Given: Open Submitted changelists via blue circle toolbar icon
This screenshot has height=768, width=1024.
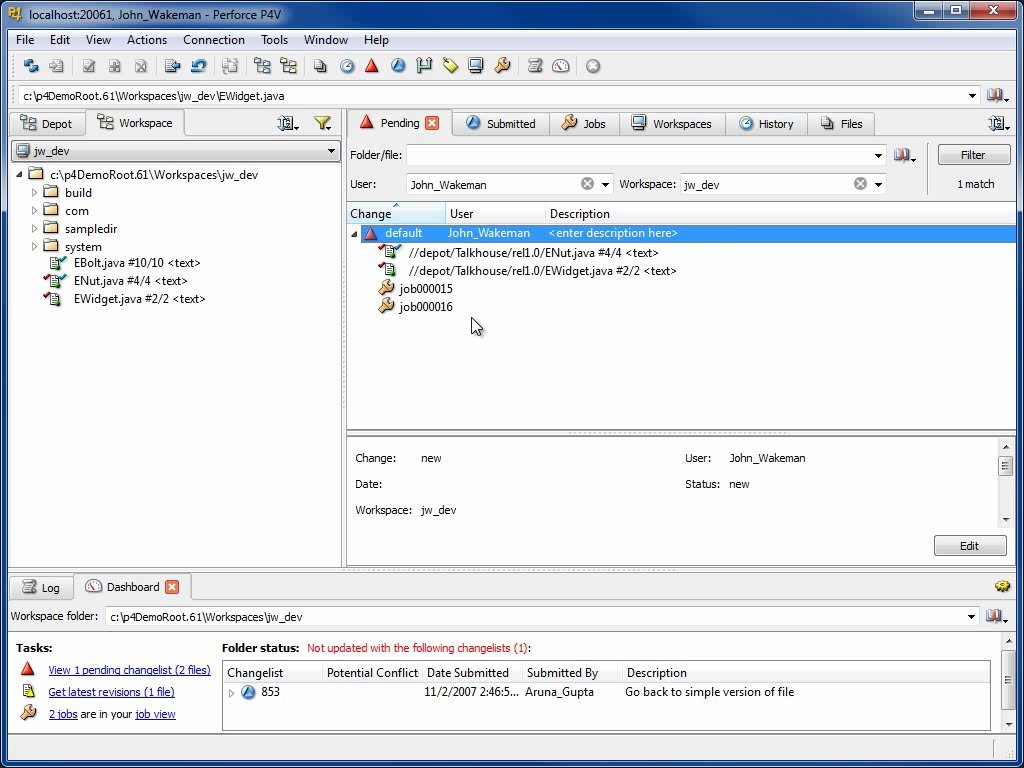Looking at the screenshot, I should point(398,66).
